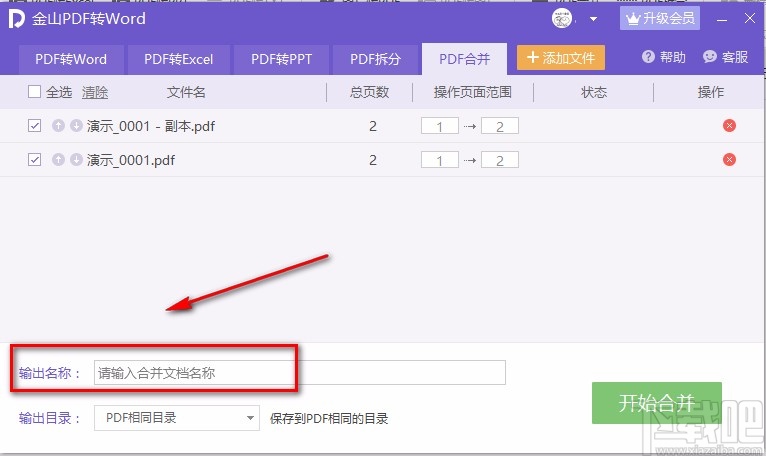Click the 清除 clear link
The height and width of the screenshot is (456, 766).
coord(95,92)
